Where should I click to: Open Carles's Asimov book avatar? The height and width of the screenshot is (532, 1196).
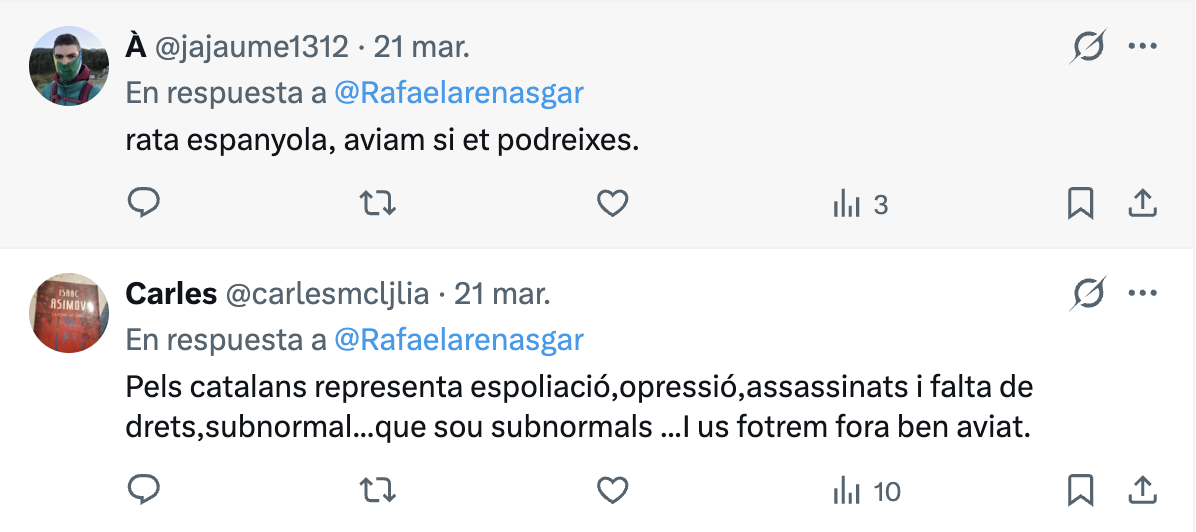click(68, 312)
